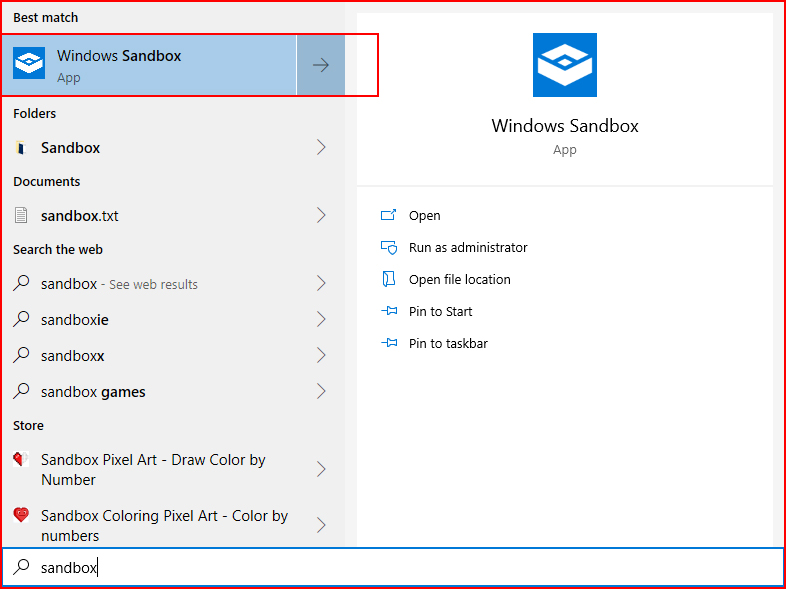The width and height of the screenshot is (786, 589).
Task: Click the search input field containing "sandbox"
Action: (x=392, y=567)
